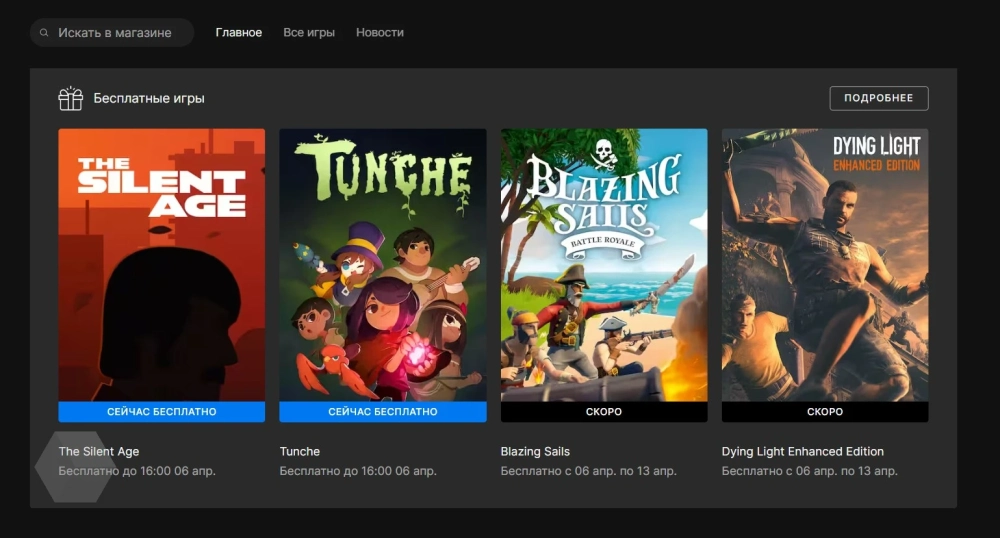Open the Главное tab
Screen dimensions: 1000x538
point(239,33)
